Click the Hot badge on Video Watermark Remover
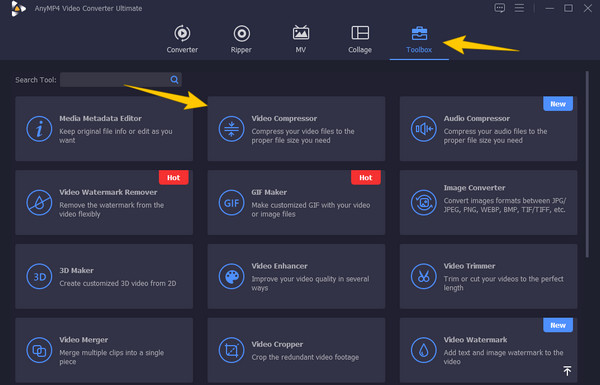The width and height of the screenshot is (600, 385). click(x=173, y=178)
